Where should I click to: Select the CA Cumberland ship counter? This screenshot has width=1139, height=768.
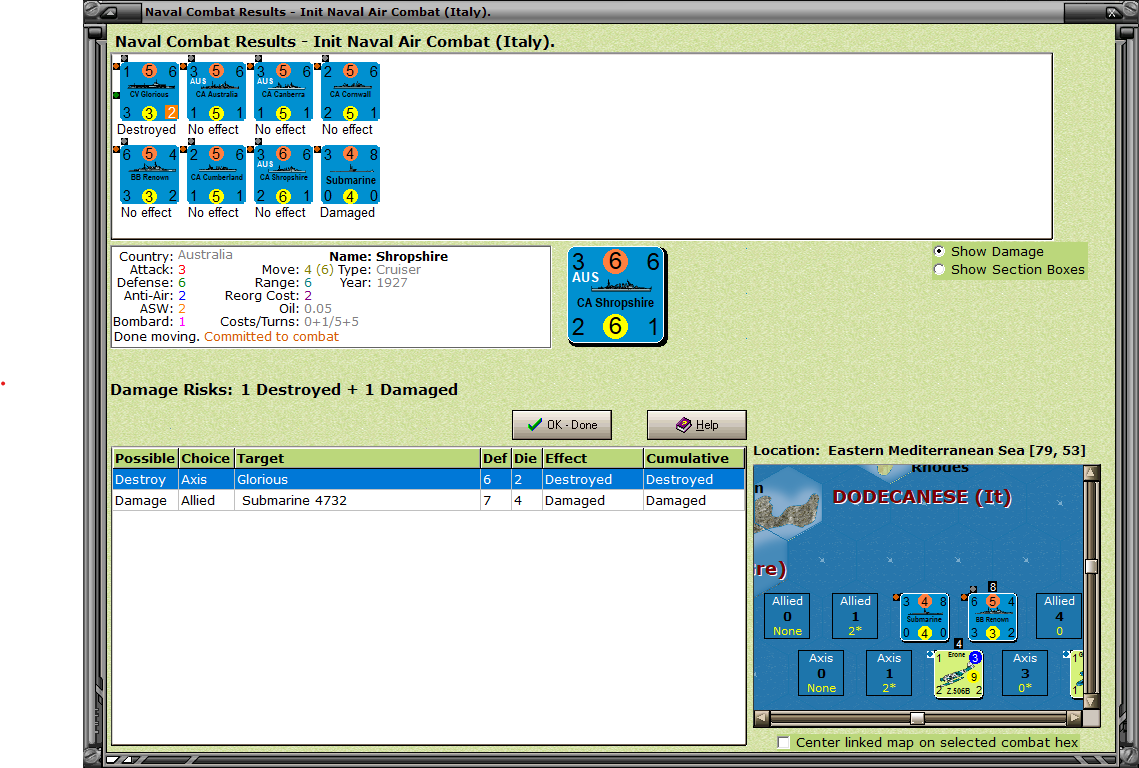tap(216, 174)
